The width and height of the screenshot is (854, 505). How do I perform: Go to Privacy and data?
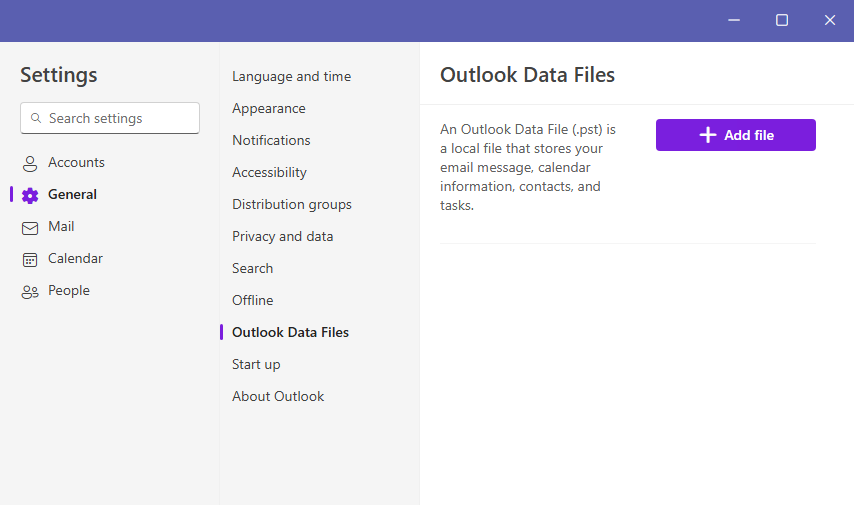pos(283,236)
